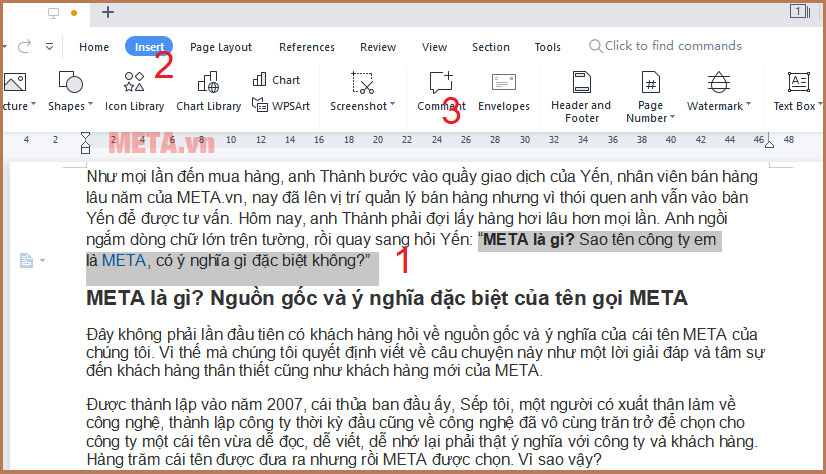Go to the Review tab

click(x=378, y=47)
